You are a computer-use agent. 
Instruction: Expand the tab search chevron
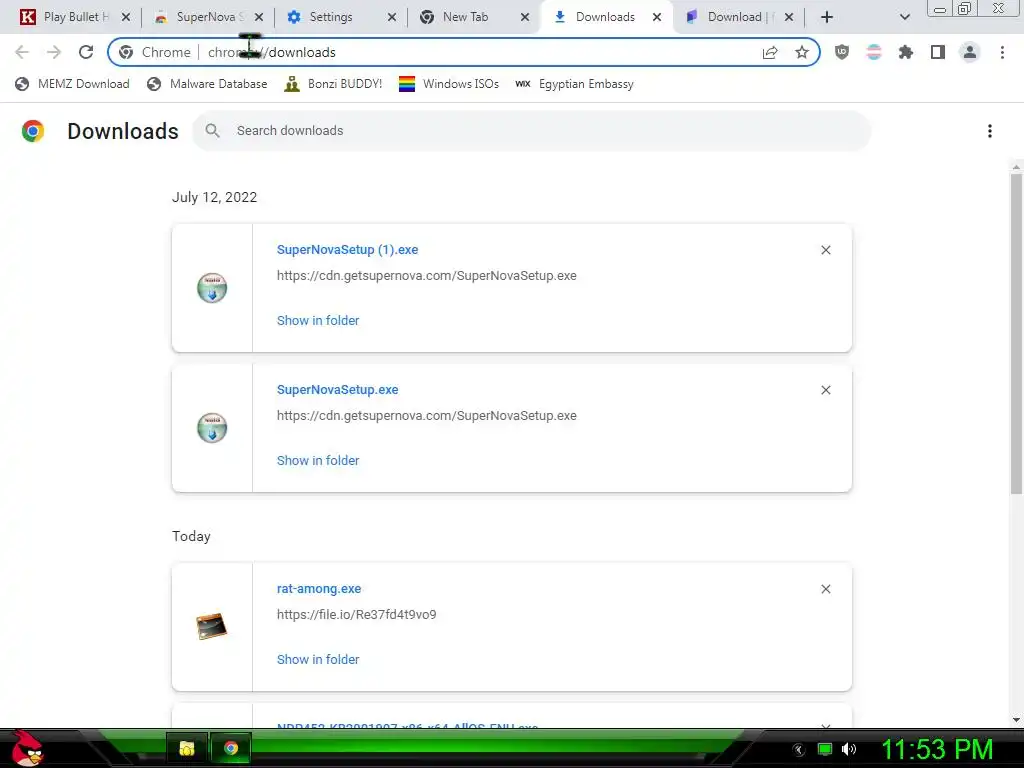click(x=904, y=17)
